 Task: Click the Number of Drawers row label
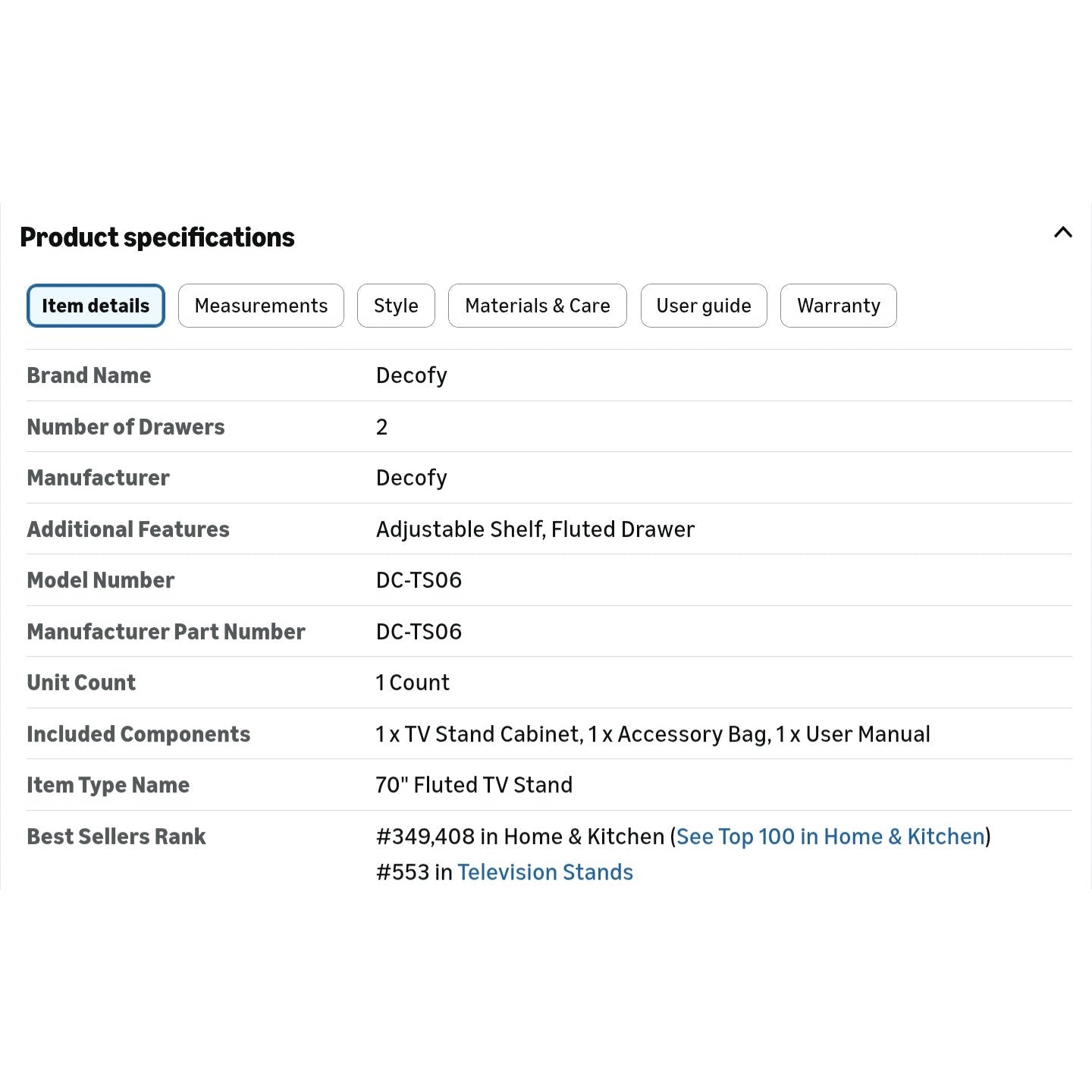(x=126, y=427)
